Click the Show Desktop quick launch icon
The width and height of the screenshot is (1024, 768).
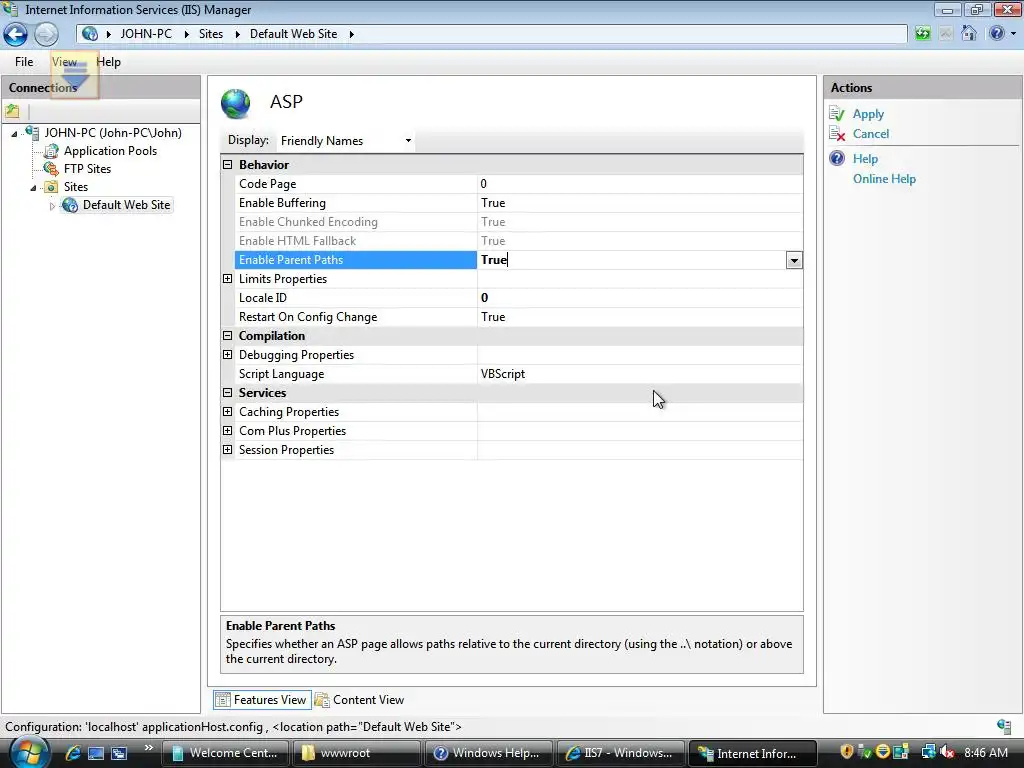click(95, 753)
